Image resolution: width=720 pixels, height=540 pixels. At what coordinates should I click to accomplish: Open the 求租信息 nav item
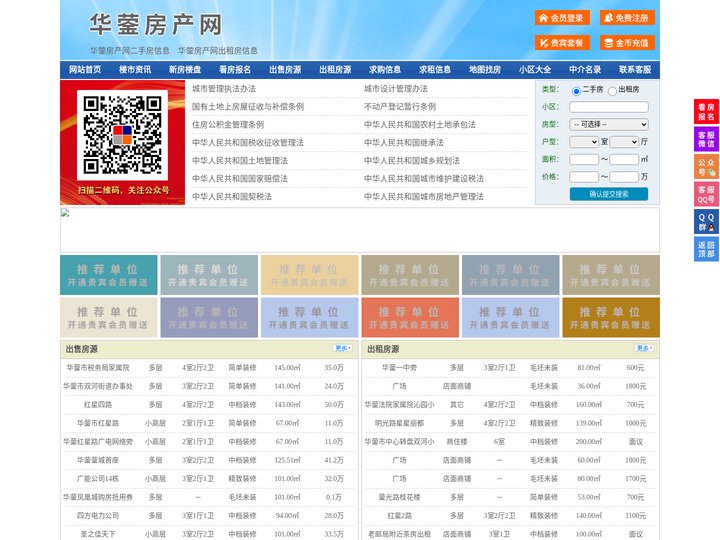coord(435,70)
